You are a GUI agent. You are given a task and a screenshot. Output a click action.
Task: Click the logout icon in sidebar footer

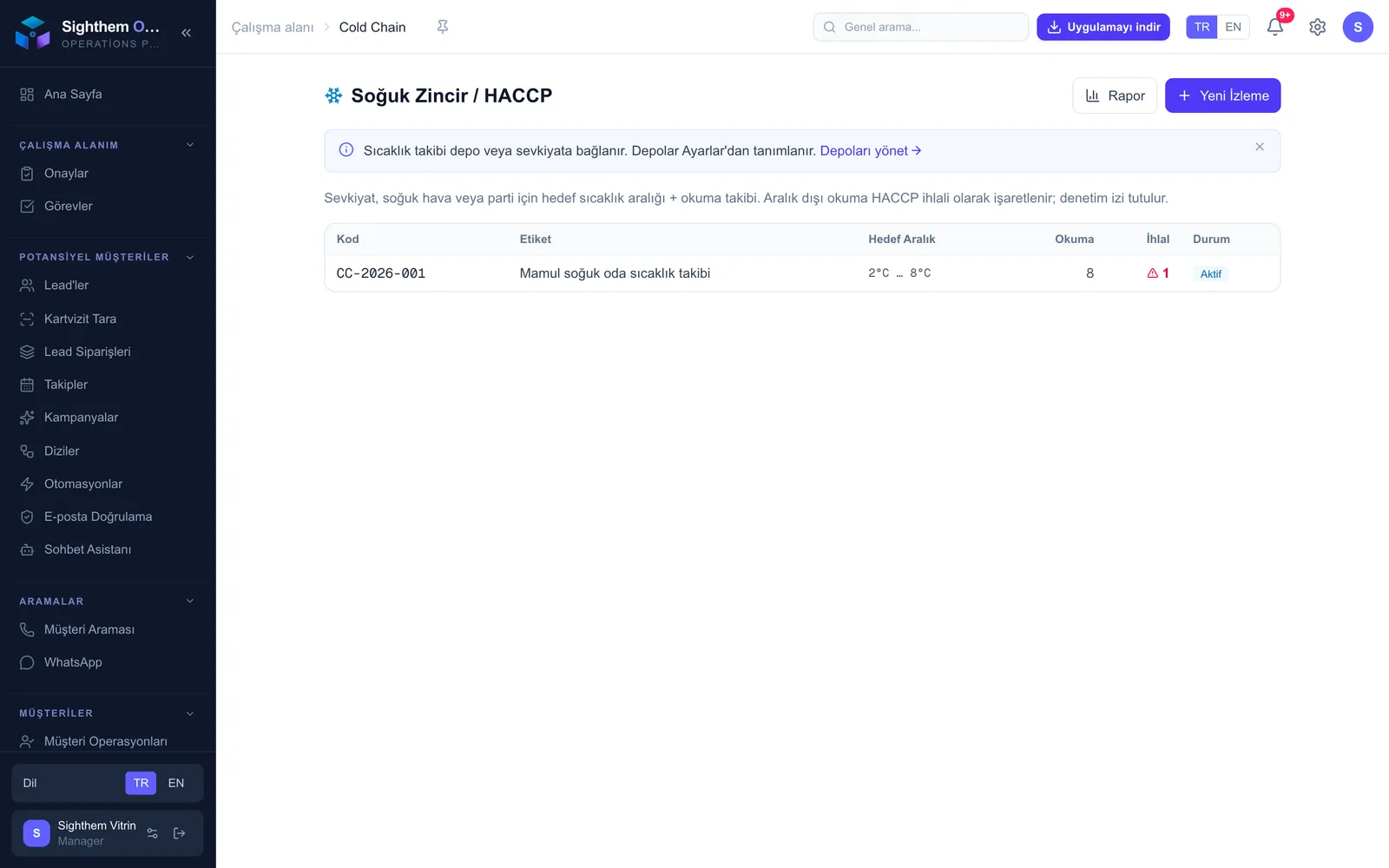[x=180, y=833]
